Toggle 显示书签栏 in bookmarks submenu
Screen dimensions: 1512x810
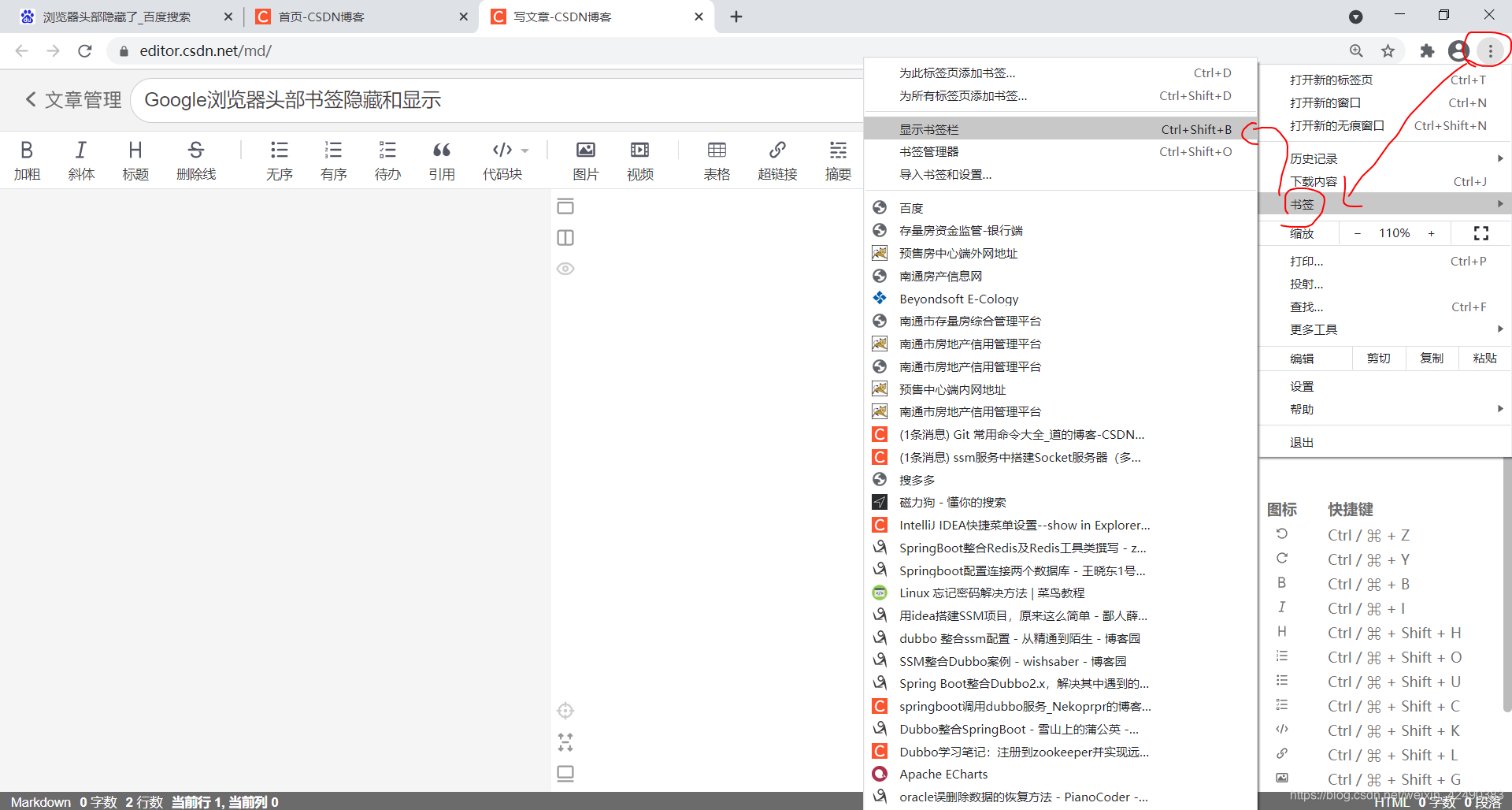click(x=1060, y=129)
